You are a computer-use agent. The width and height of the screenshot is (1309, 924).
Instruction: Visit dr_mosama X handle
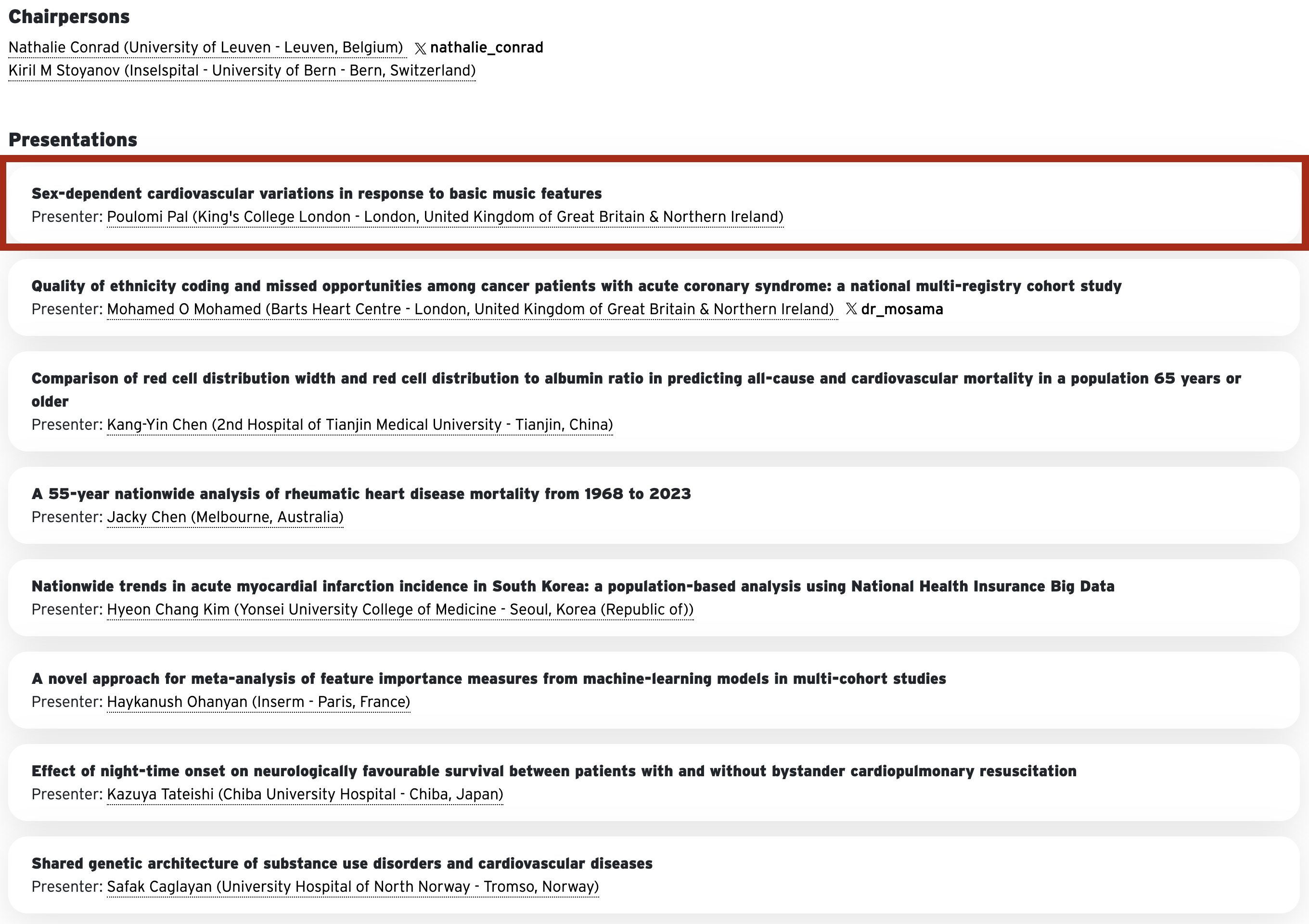902,309
